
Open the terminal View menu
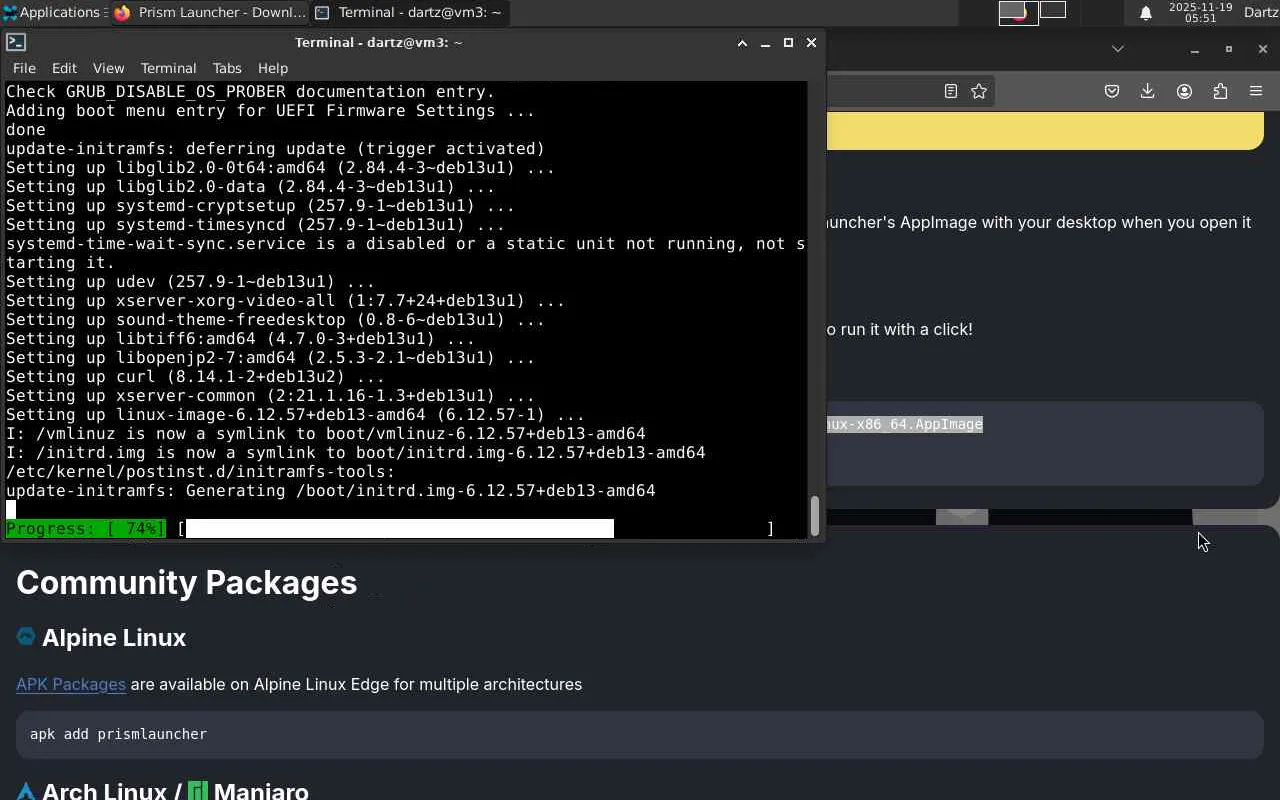[x=108, y=68]
